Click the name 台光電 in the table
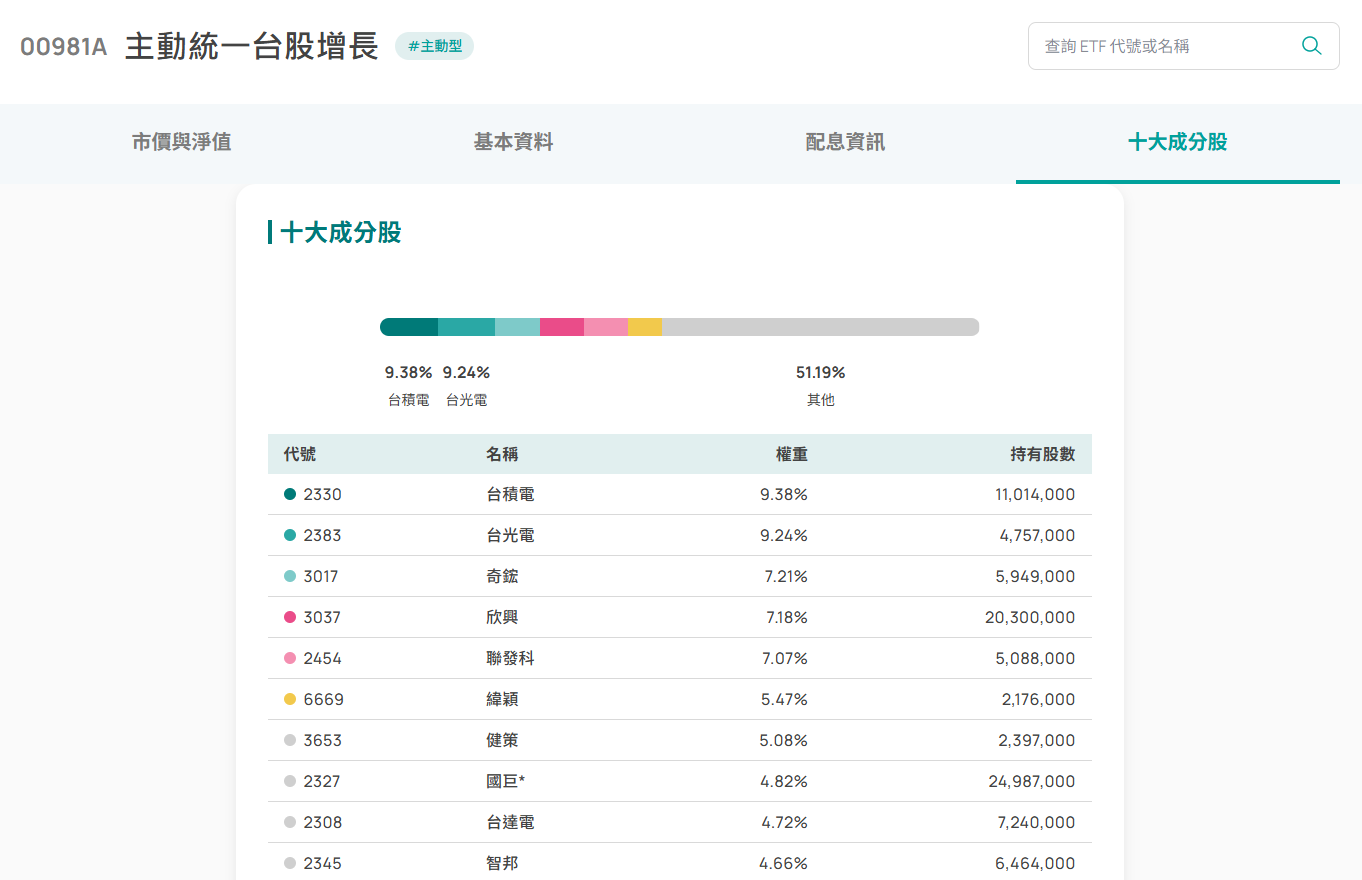This screenshot has height=880, width=1362. (x=510, y=535)
